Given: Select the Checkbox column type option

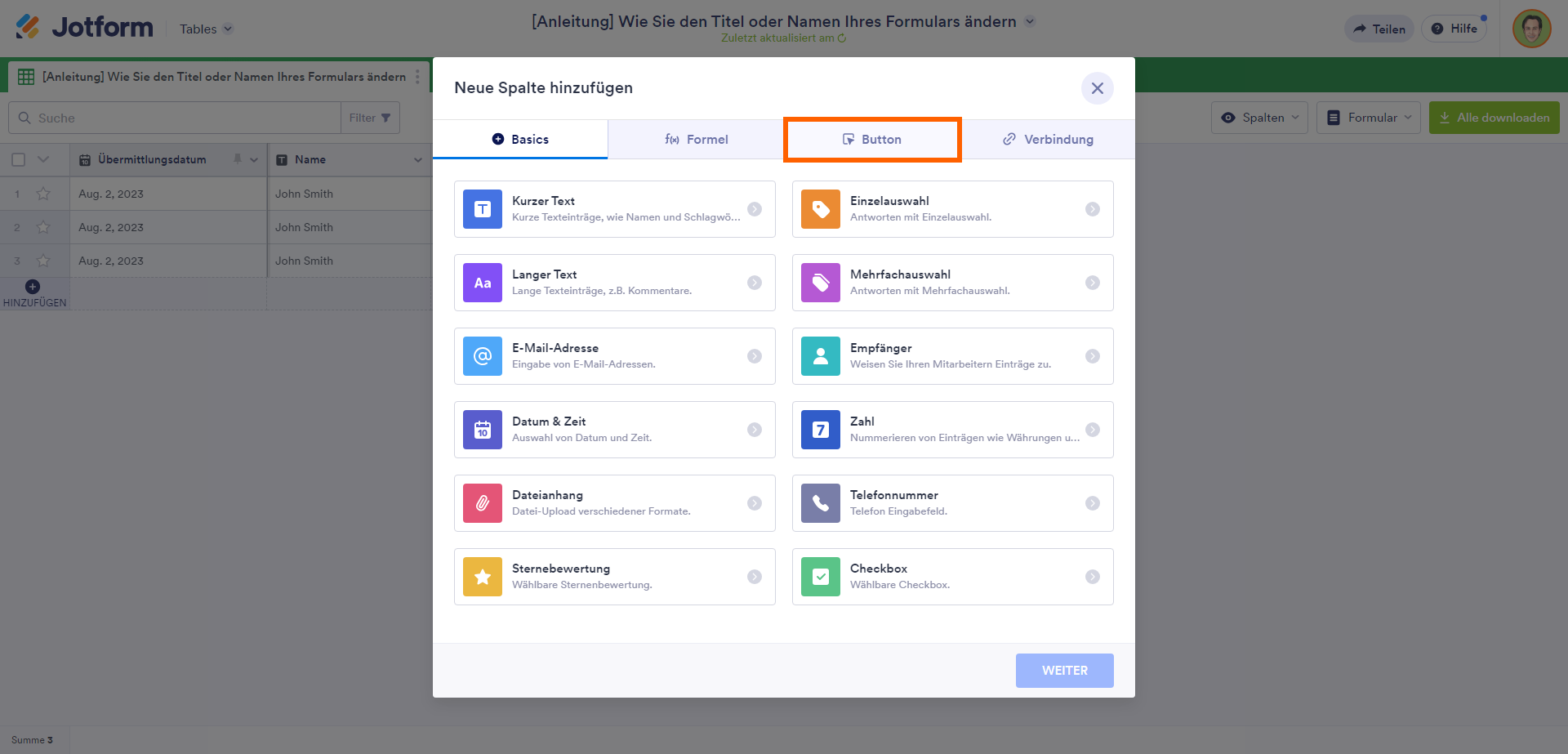Looking at the screenshot, I should [x=952, y=577].
